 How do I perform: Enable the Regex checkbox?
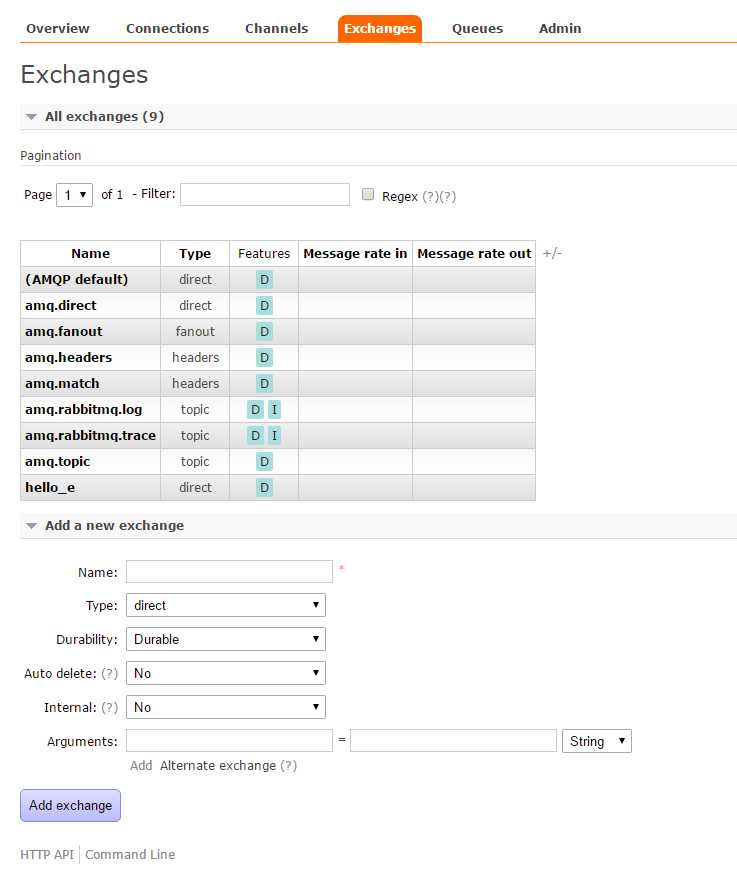pyautogui.click(x=368, y=194)
